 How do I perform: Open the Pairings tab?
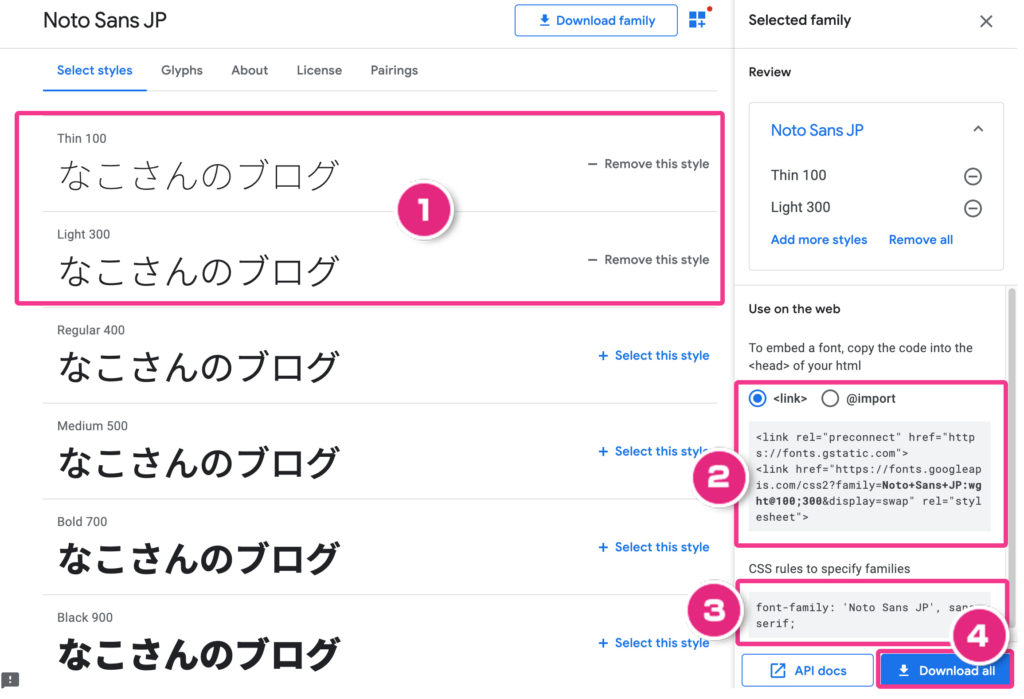pos(394,70)
